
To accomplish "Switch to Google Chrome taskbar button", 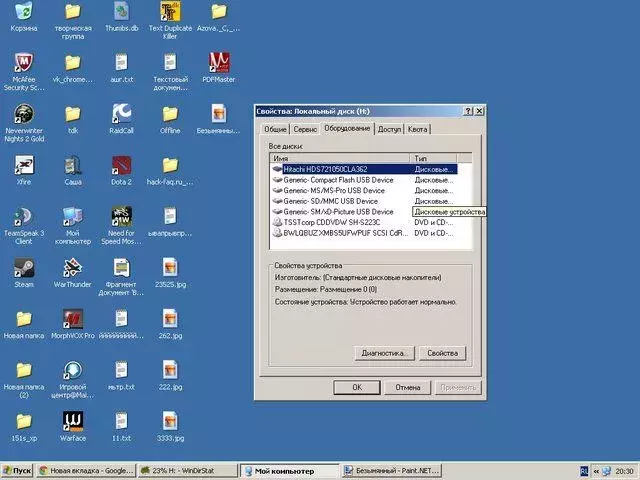I will [86, 471].
